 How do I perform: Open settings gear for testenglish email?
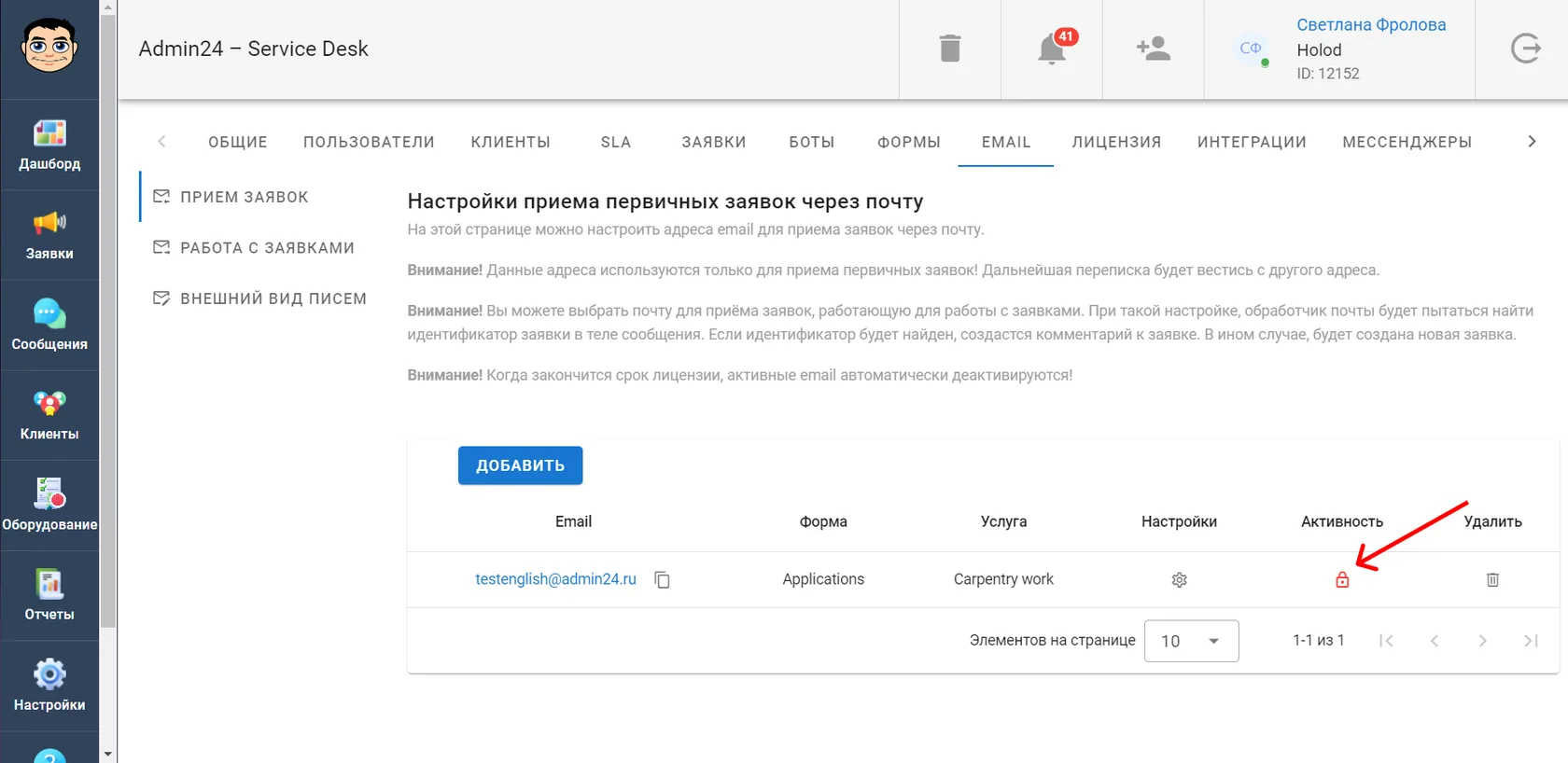[x=1180, y=580]
